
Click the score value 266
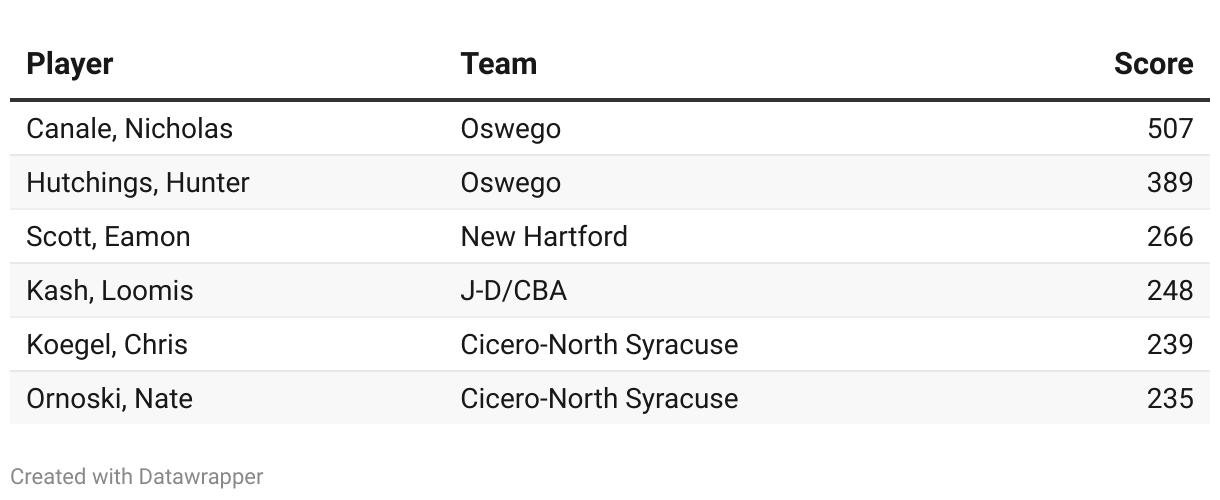pyautogui.click(x=1170, y=237)
